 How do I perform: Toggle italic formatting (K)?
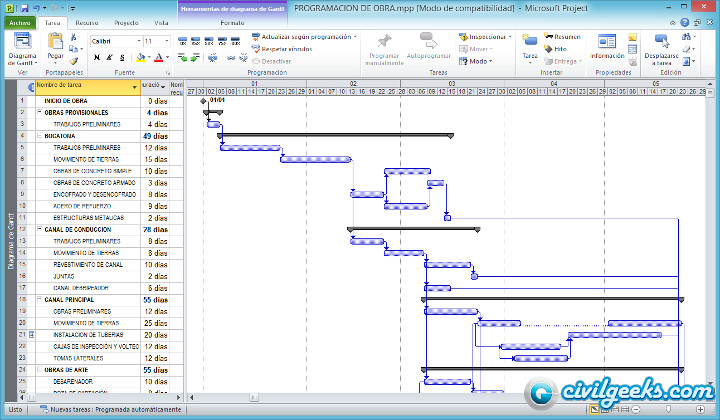[x=109, y=57]
